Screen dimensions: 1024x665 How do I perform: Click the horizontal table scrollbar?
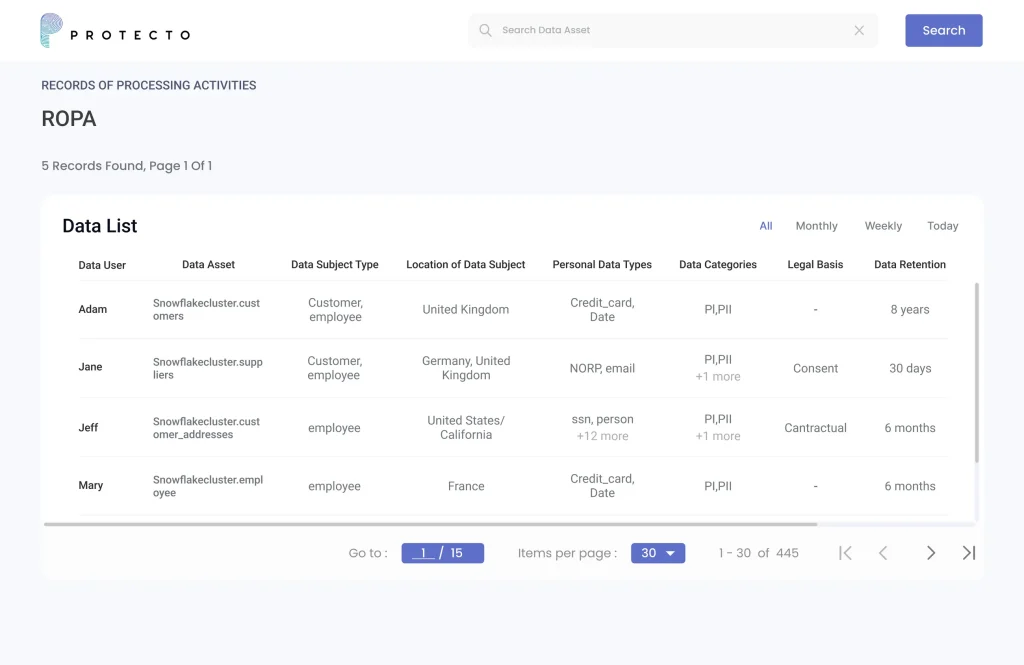tap(430, 524)
